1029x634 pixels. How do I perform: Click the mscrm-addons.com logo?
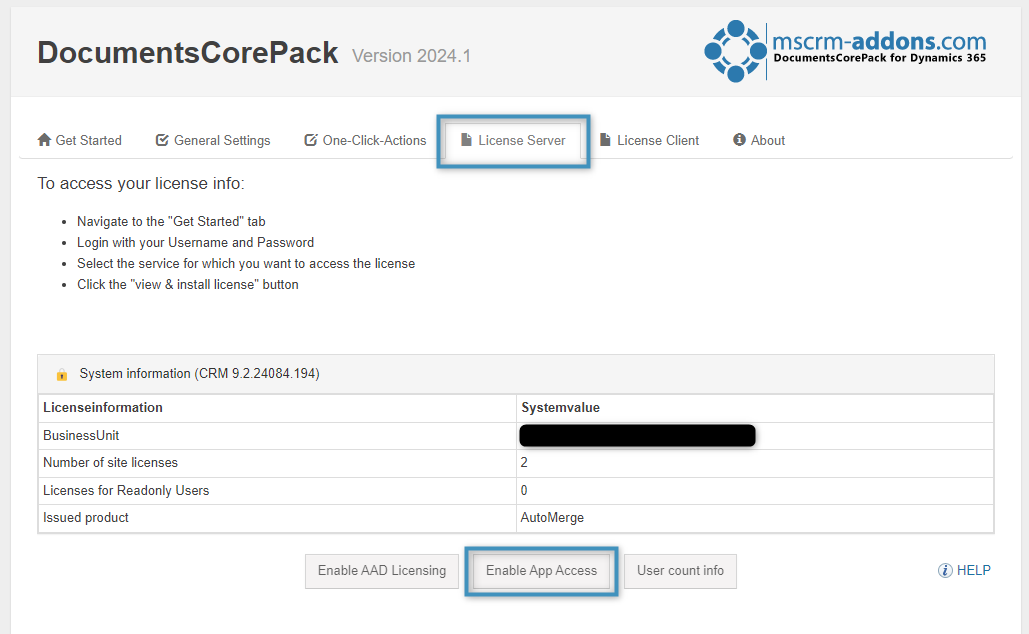point(845,51)
